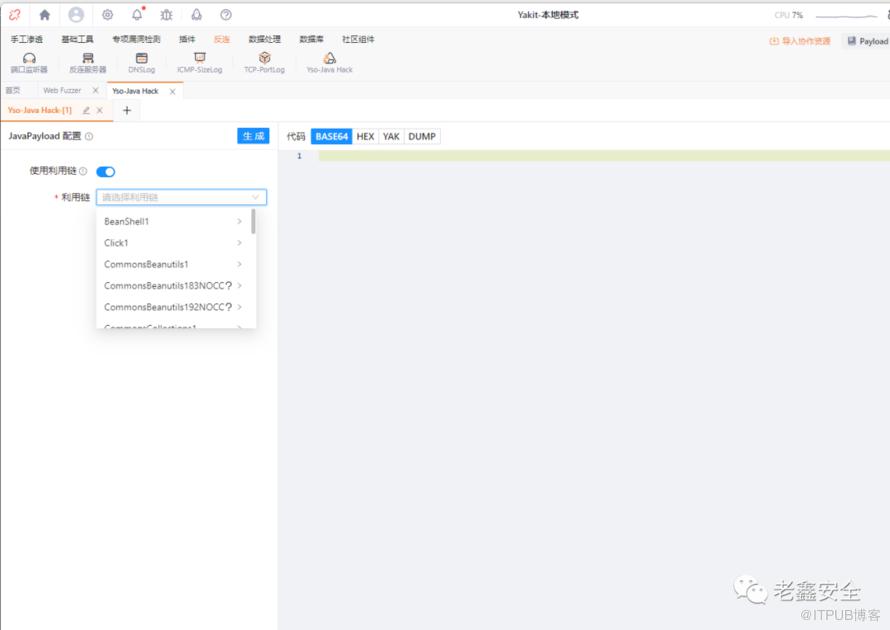
Task: Select BASE64 code format
Action: (x=331, y=136)
